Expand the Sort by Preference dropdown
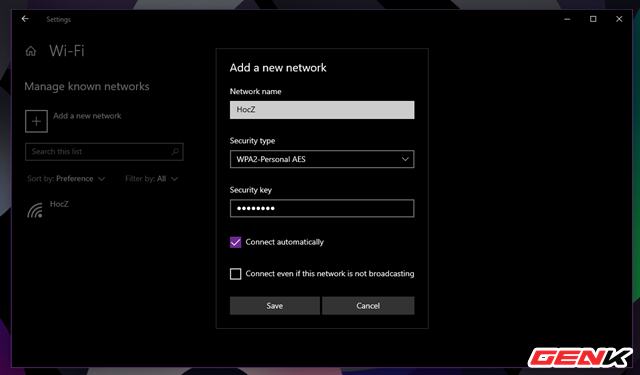The width and height of the screenshot is (640, 375). (66, 179)
